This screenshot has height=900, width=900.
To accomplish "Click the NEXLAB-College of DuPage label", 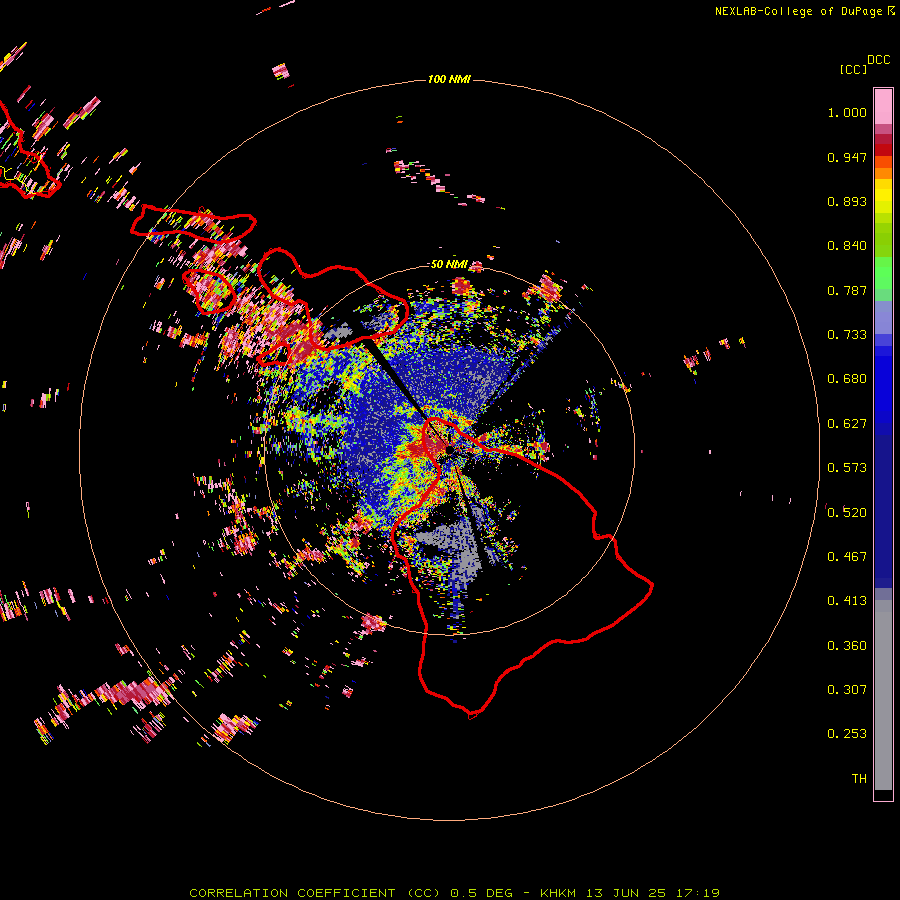I will (798, 11).
